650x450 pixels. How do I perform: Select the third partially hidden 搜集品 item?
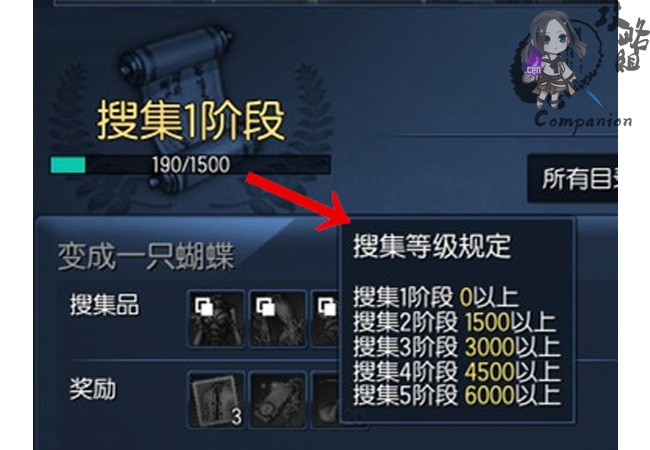tap(326, 319)
